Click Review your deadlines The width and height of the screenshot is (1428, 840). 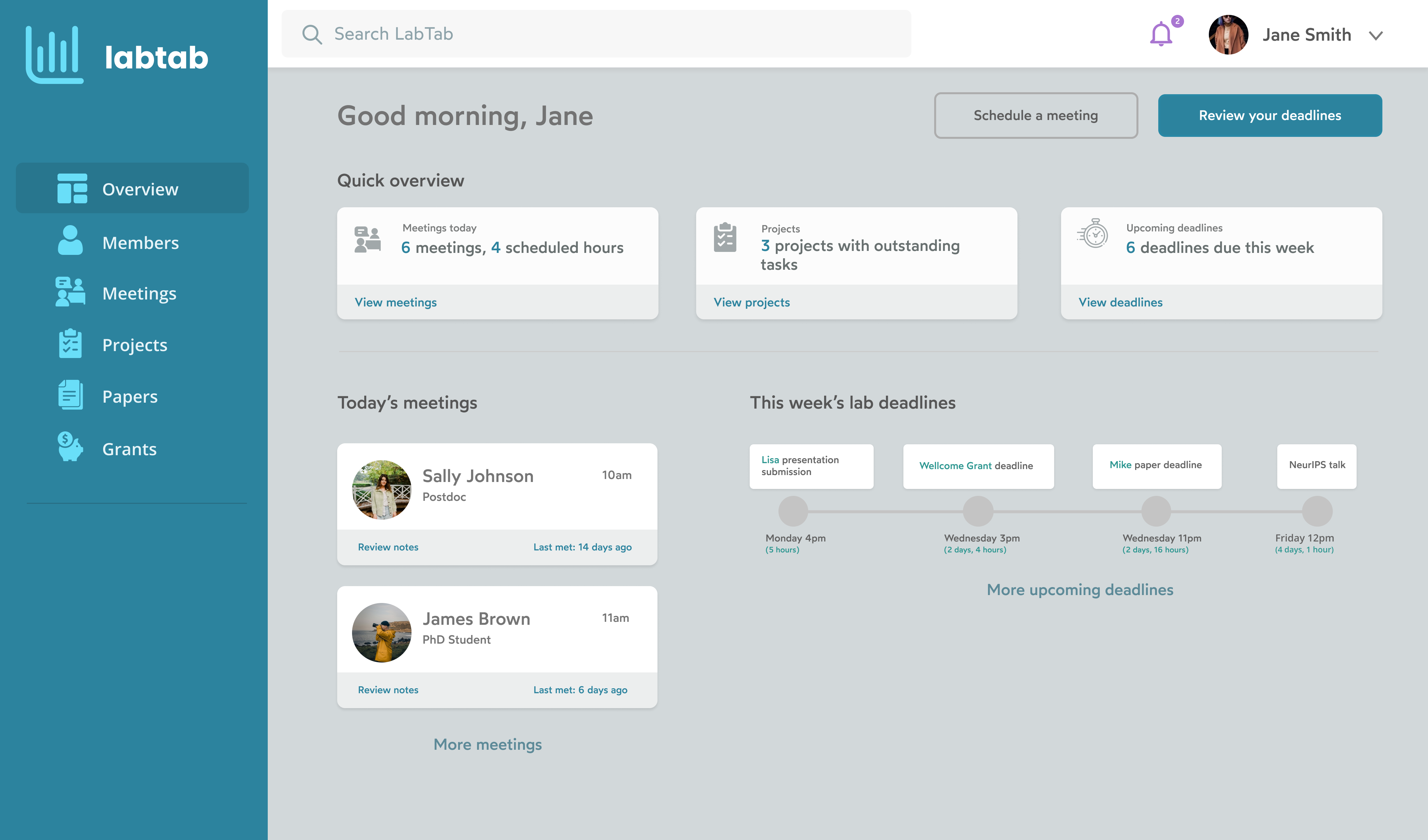1270,115
